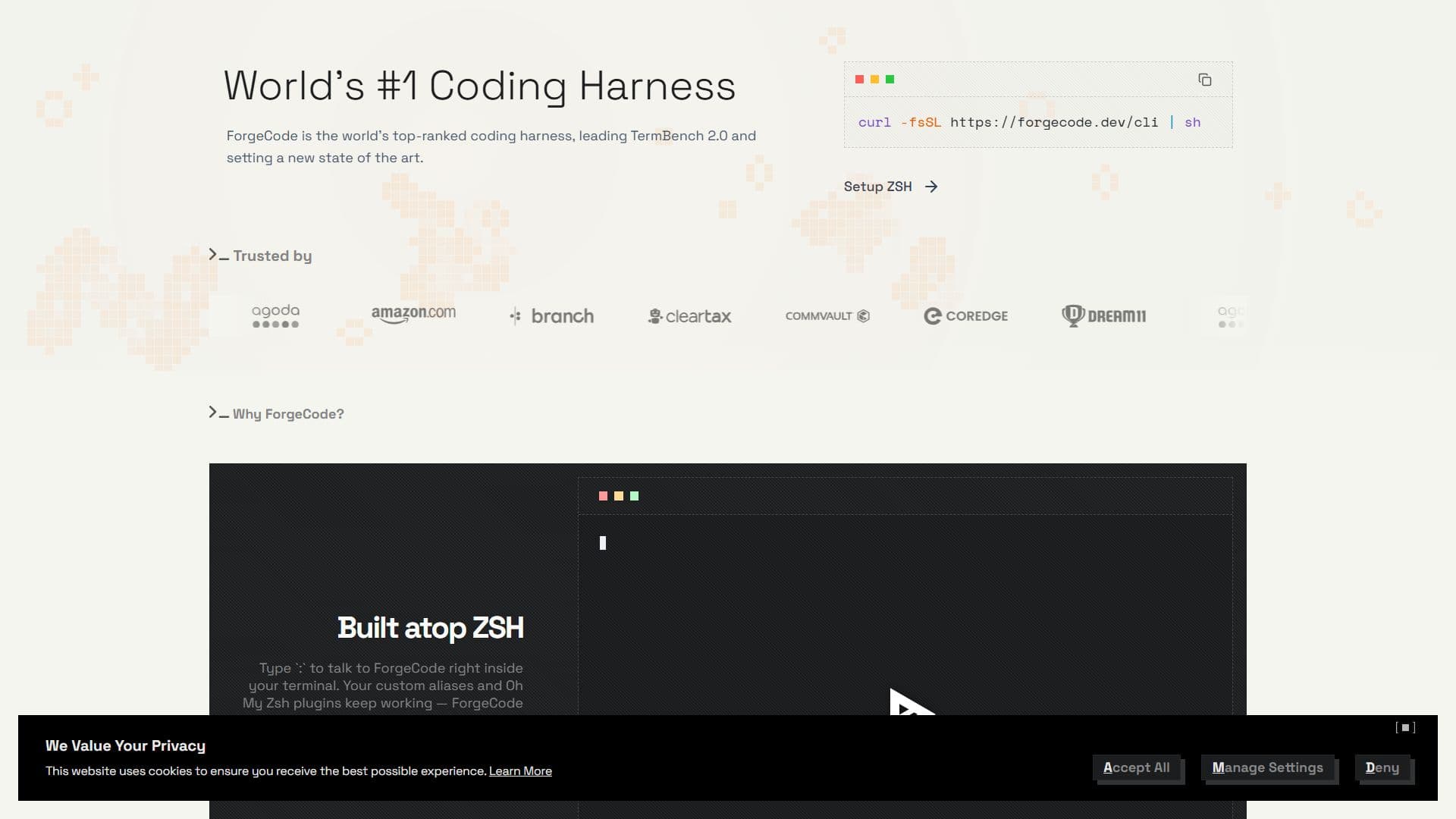Click the prompt icon before Why ForgeCode?
1456x819 pixels.
pos(218,413)
